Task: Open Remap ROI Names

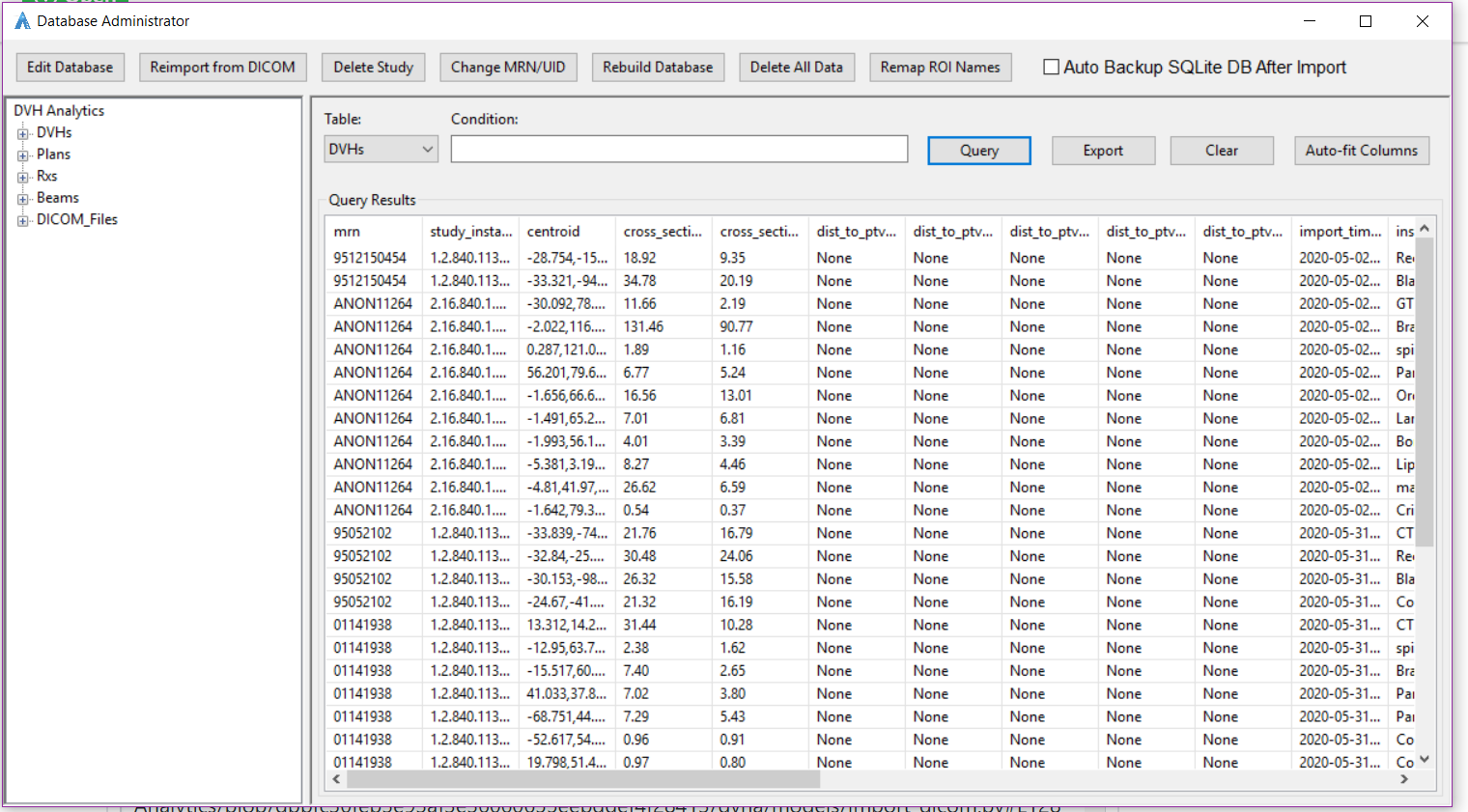Action: click(x=940, y=67)
